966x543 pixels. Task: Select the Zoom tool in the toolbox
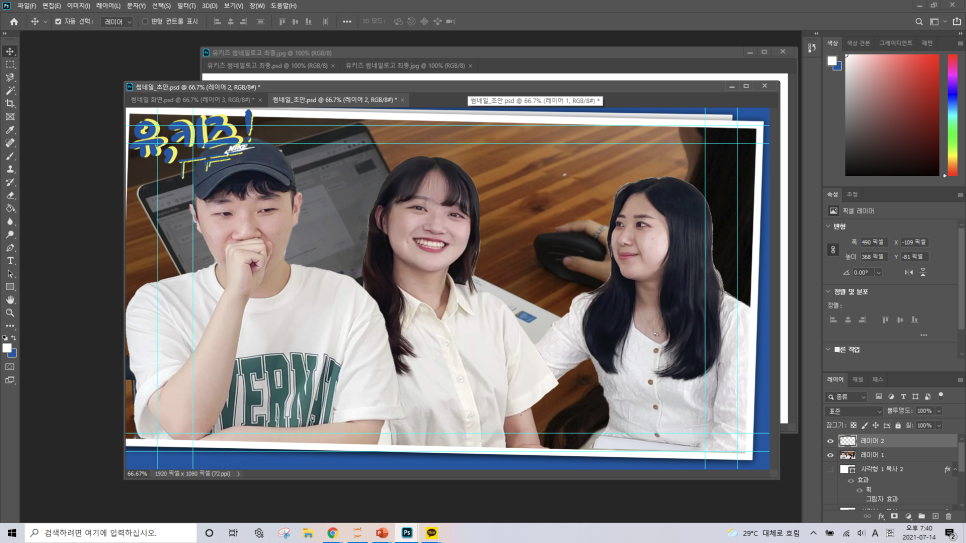click(10, 313)
